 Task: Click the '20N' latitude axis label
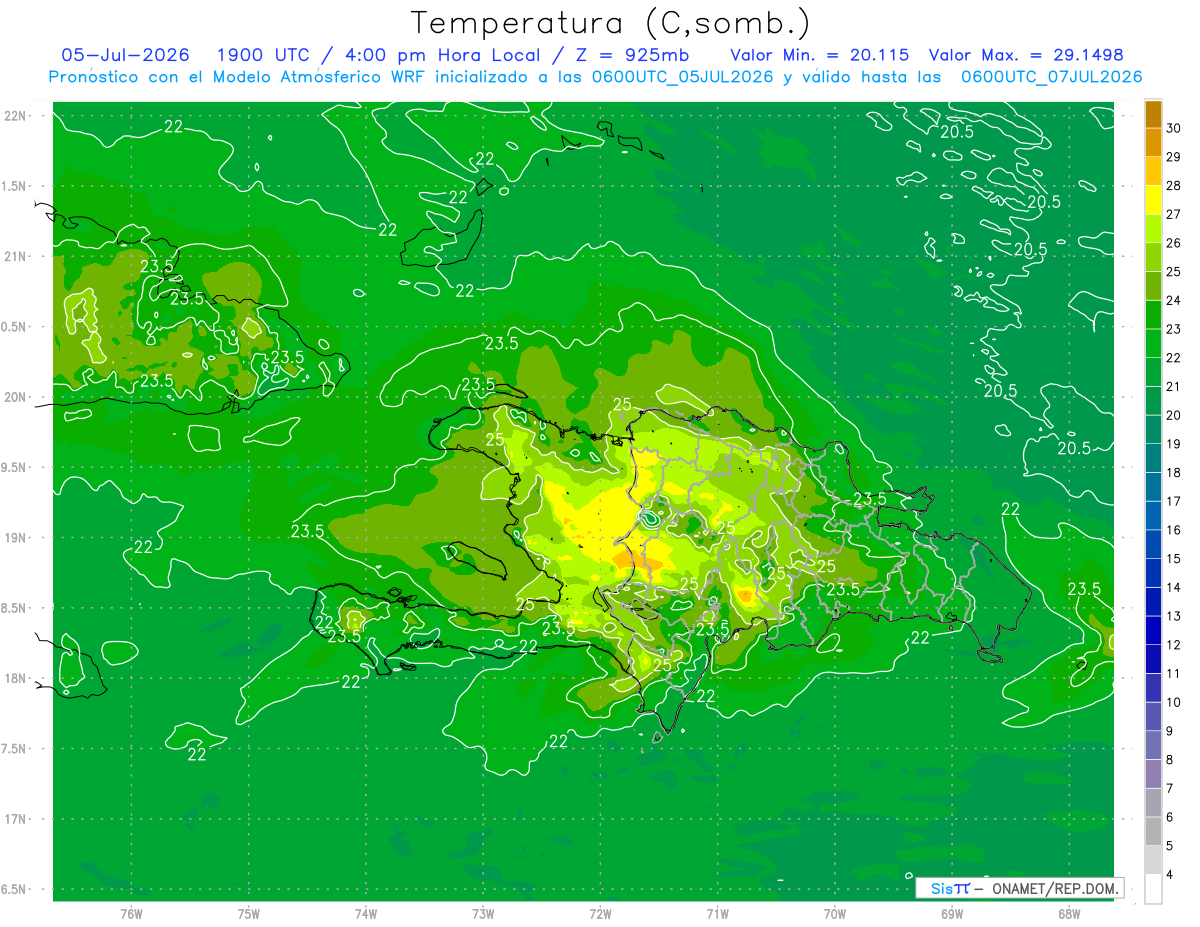click(15, 397)
